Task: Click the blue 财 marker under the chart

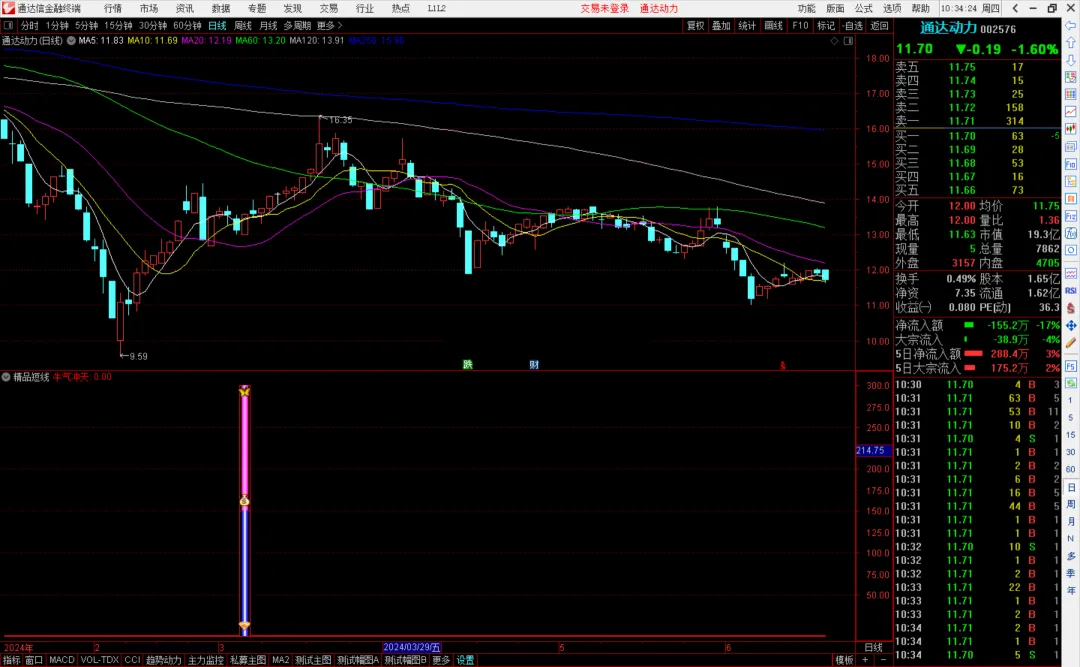Action: pos(534,365)
